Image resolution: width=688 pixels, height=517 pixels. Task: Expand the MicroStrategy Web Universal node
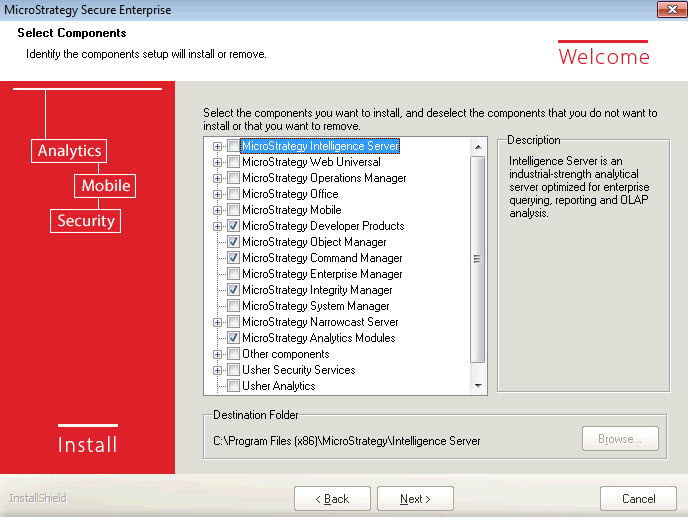(217, 162)
